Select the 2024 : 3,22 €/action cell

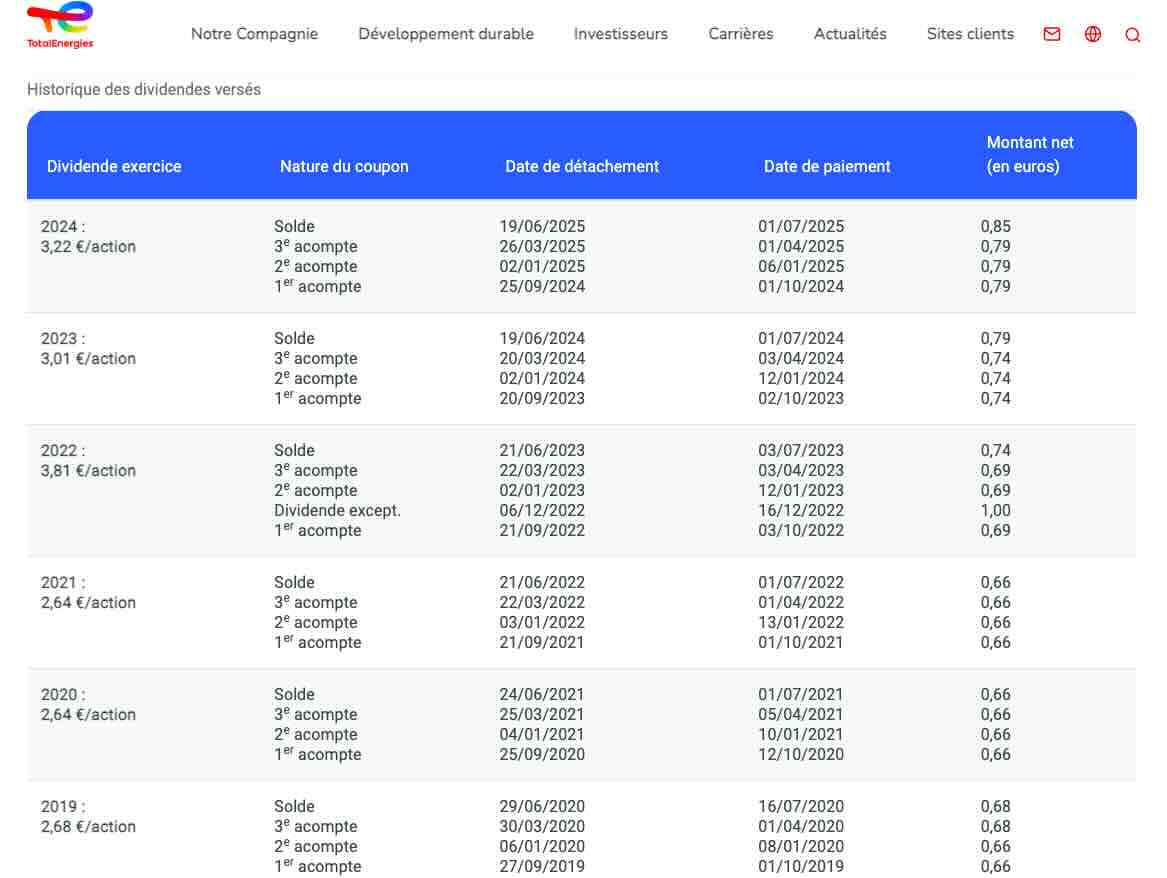pyautogui.click(x=88, y=237)
